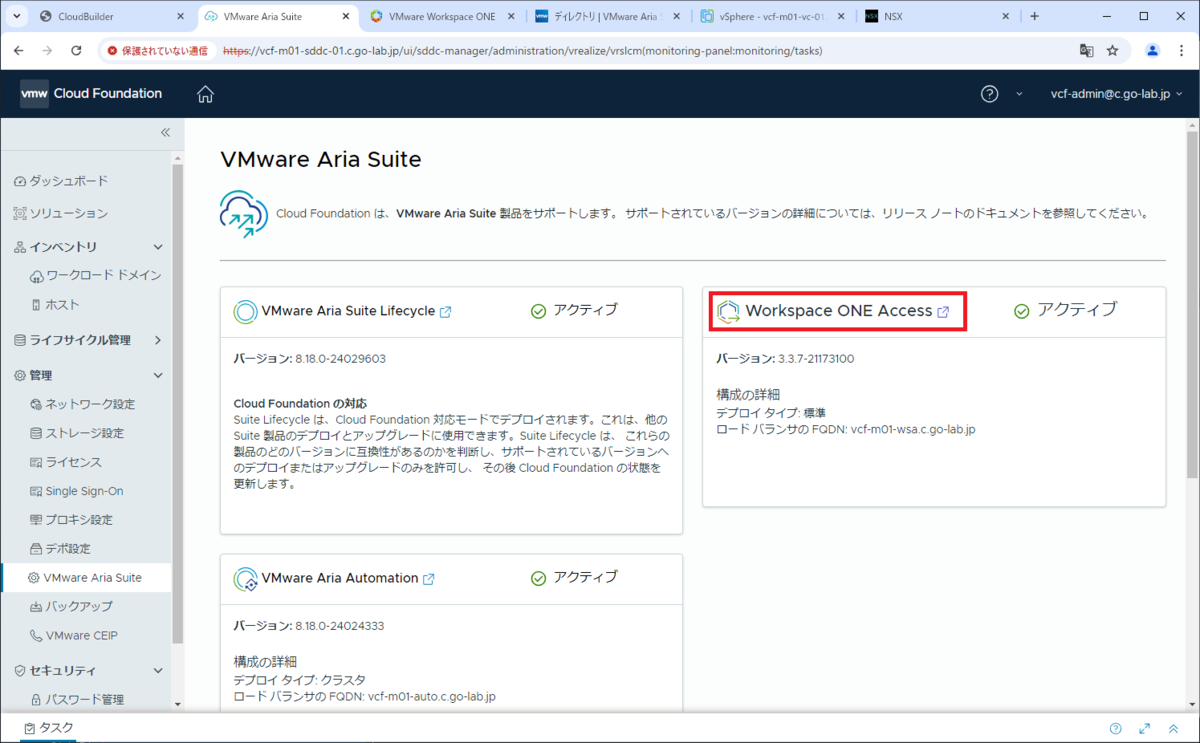Click the Aria Automation product icon
The image size is (1200, 743).
pos(245,579)
